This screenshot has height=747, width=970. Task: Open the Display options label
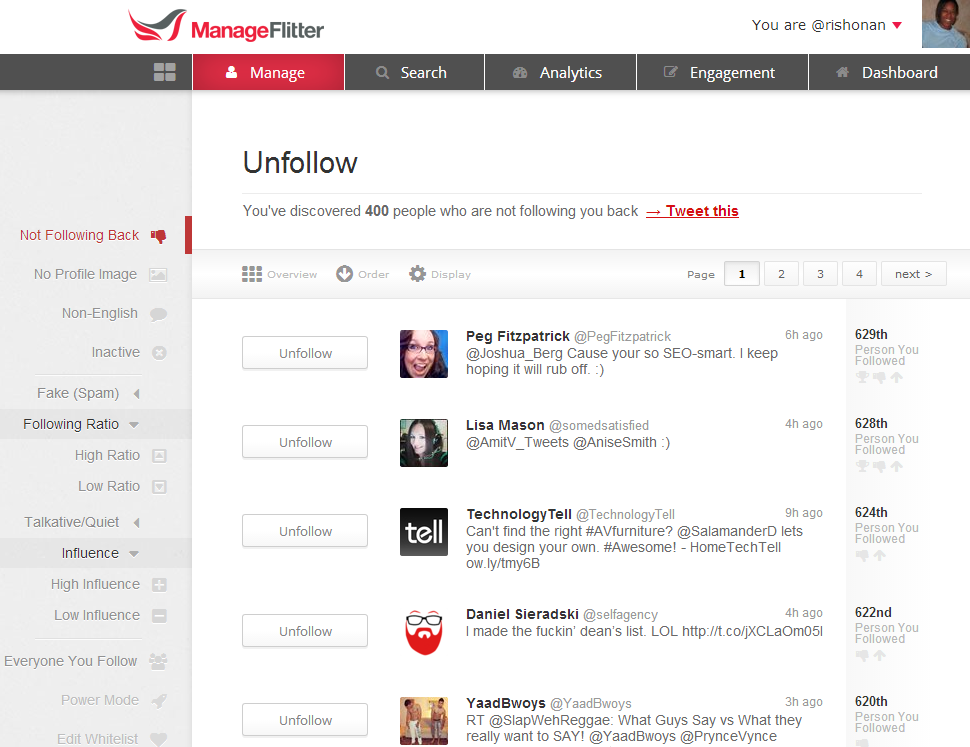[451, 274]
